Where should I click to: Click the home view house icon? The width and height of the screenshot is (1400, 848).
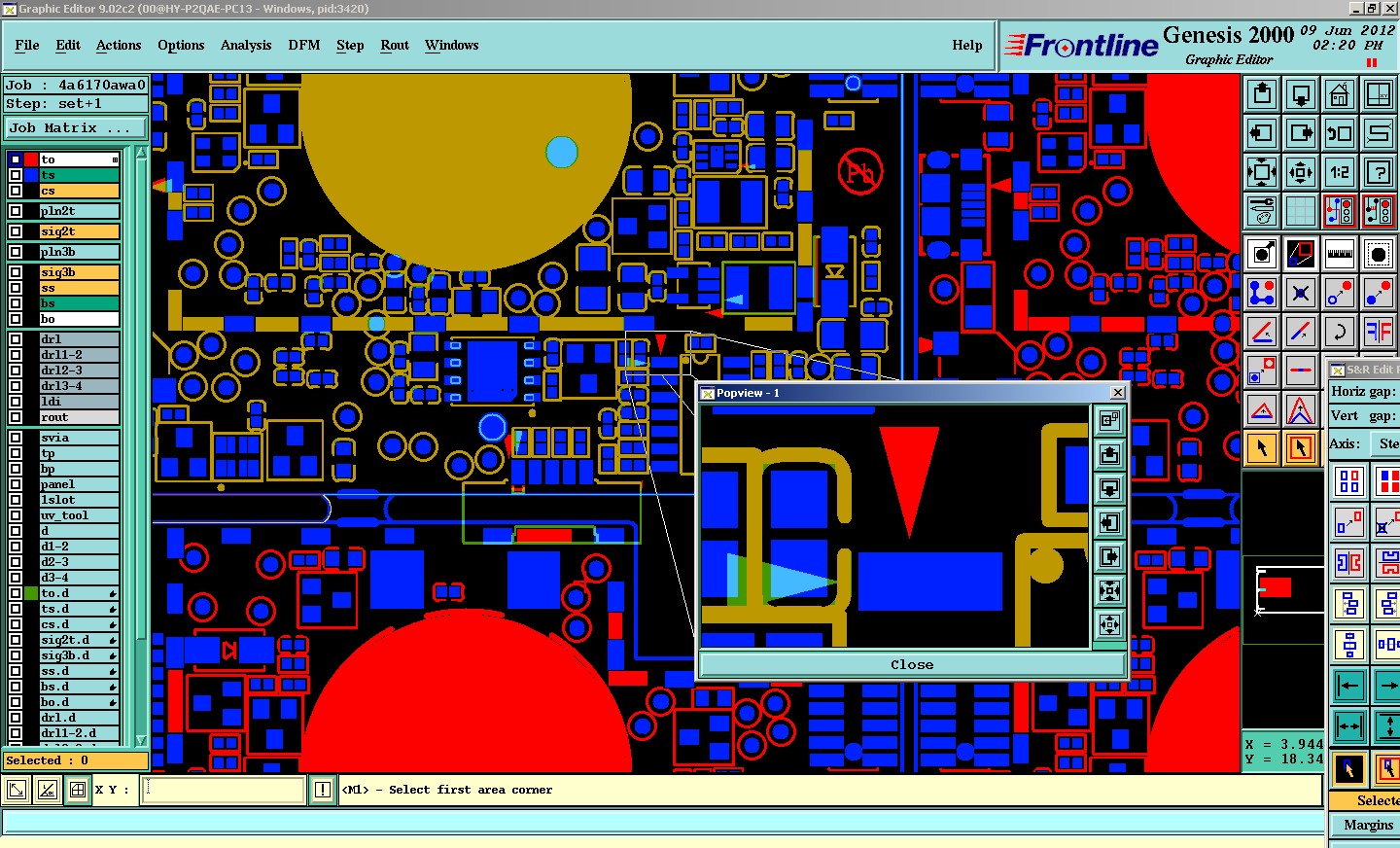pos(1340,94)
